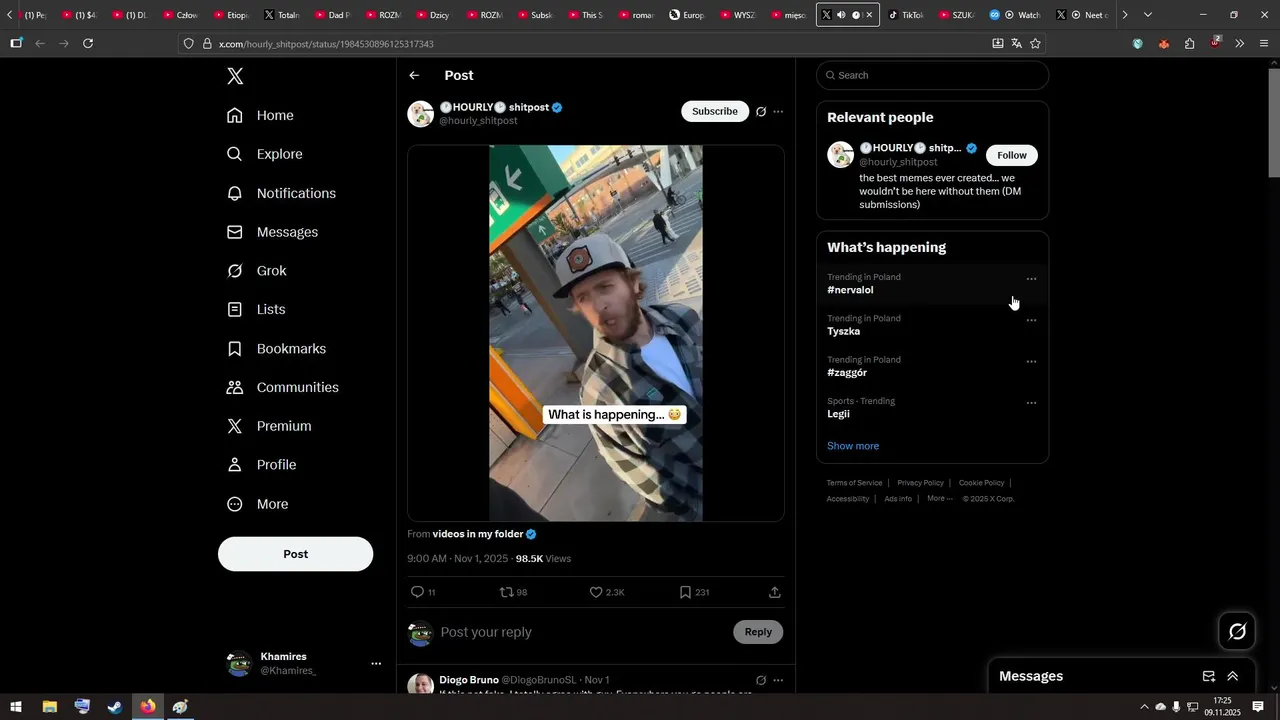The width and height of the screenshot is (1280, 720).
Task: Click the Grok icon on the main post
Action: click(761, 112)
